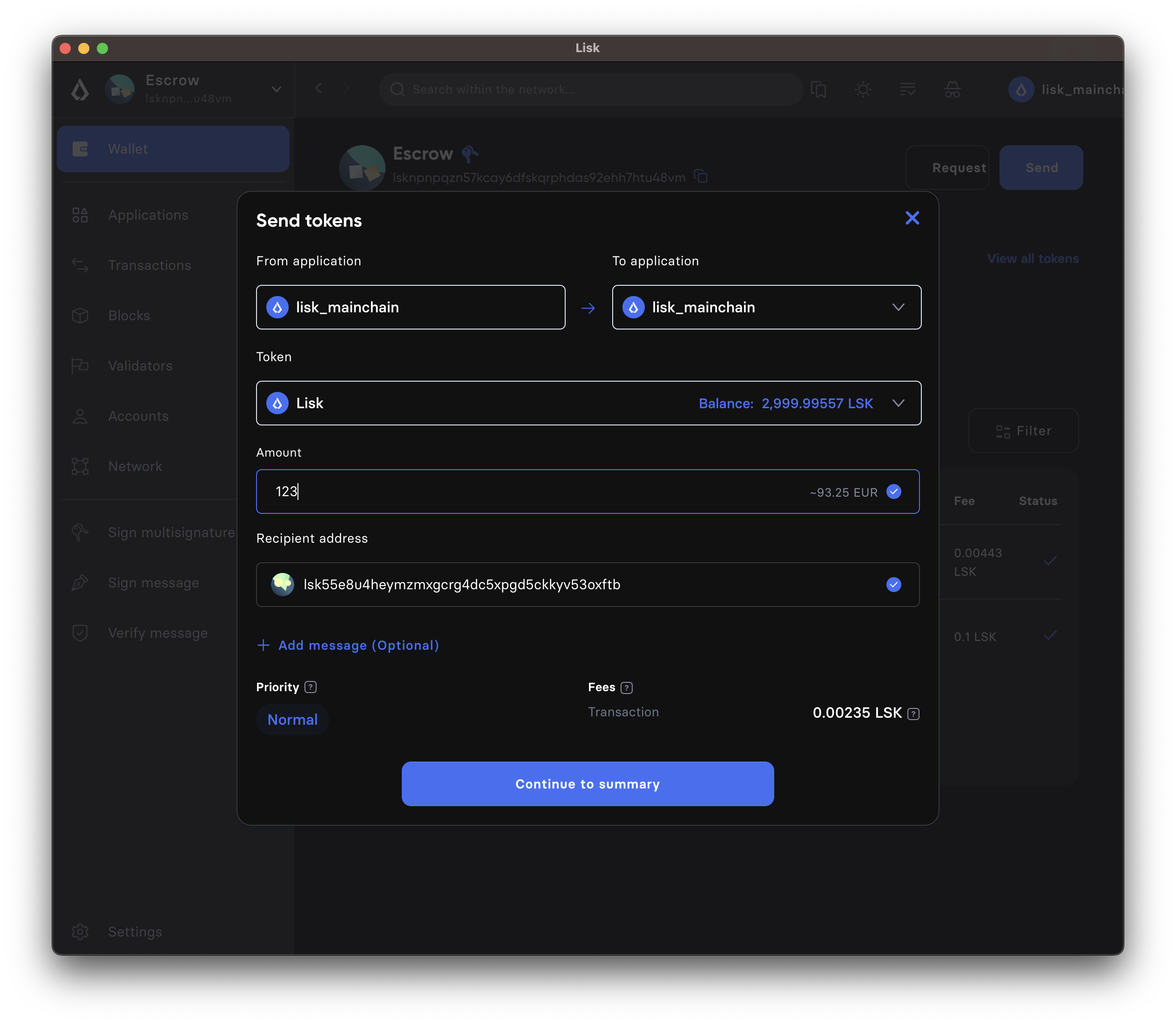Close the Send tokens dialog
This screenshot has height=1024, width=1176.
click(x=912, y=218)
